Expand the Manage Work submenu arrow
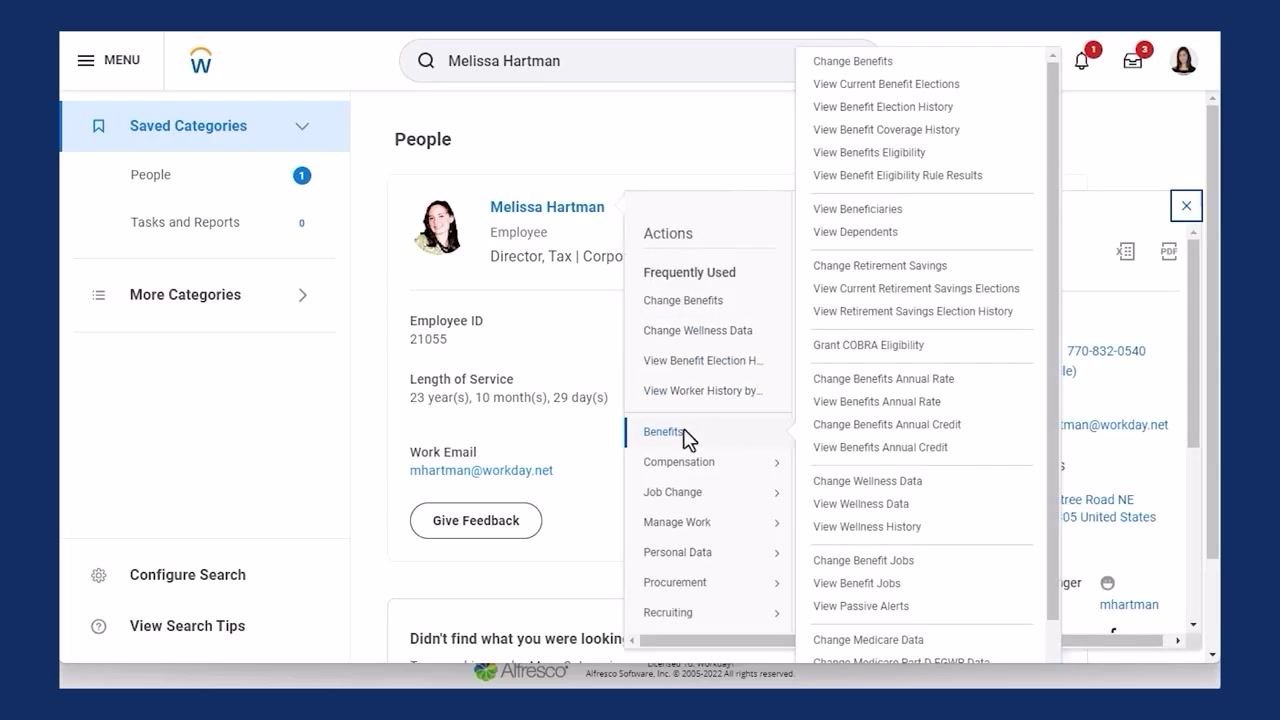Screen dimensions: 1280x720 (x=777, y=523)
